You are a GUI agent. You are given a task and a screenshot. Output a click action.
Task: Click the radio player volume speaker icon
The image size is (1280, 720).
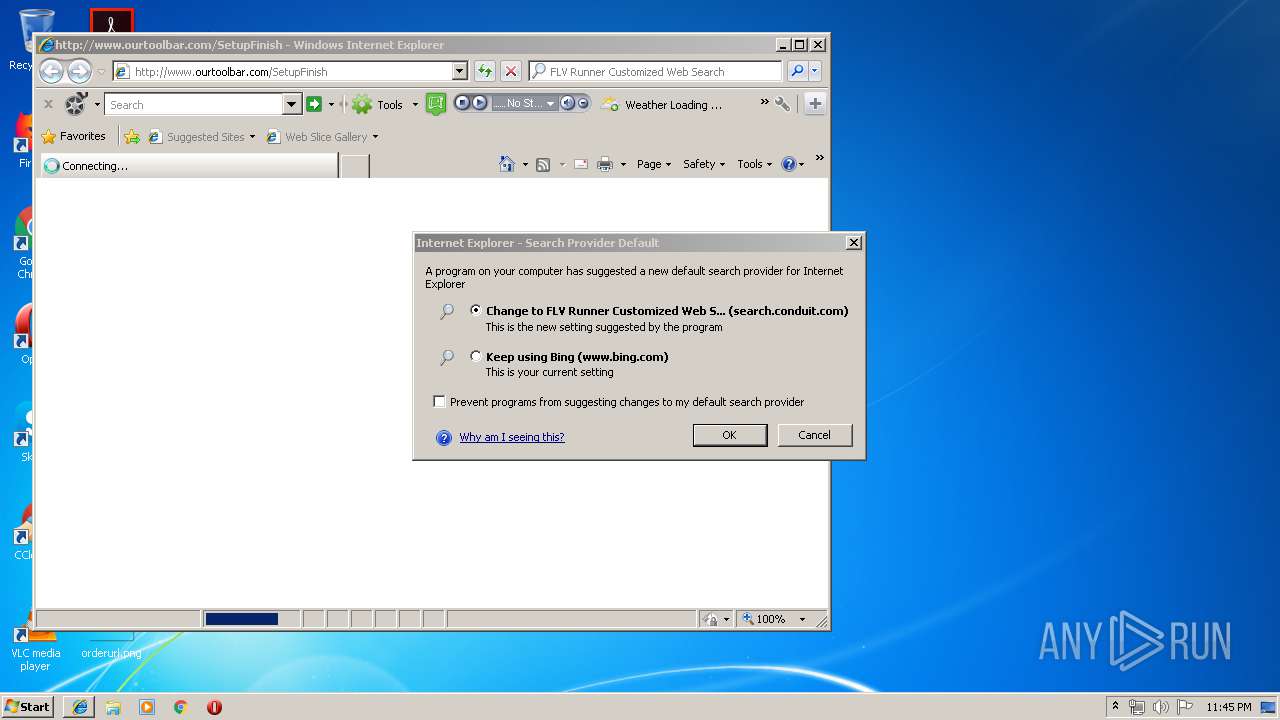[x=567, y=103]
